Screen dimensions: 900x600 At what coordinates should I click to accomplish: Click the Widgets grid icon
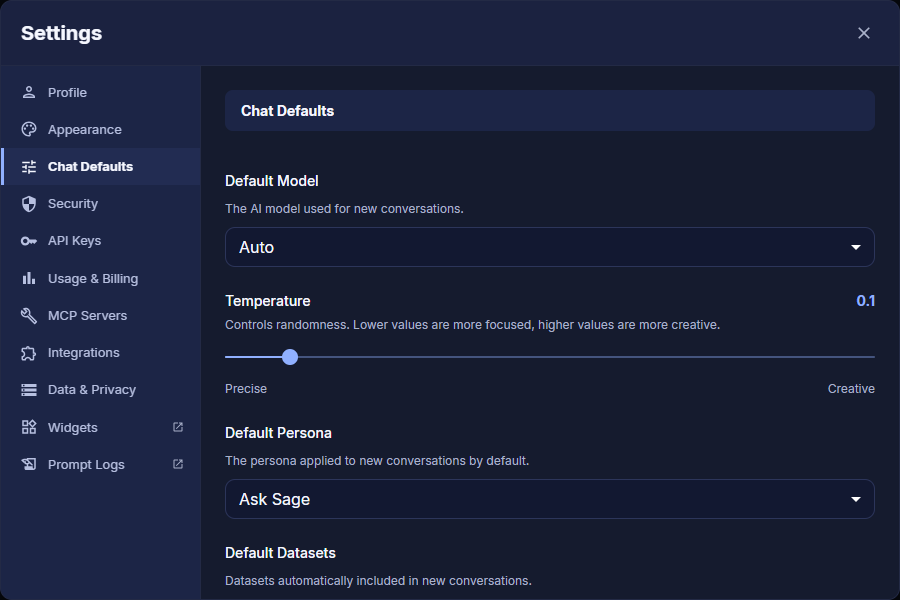coord(29,427)
